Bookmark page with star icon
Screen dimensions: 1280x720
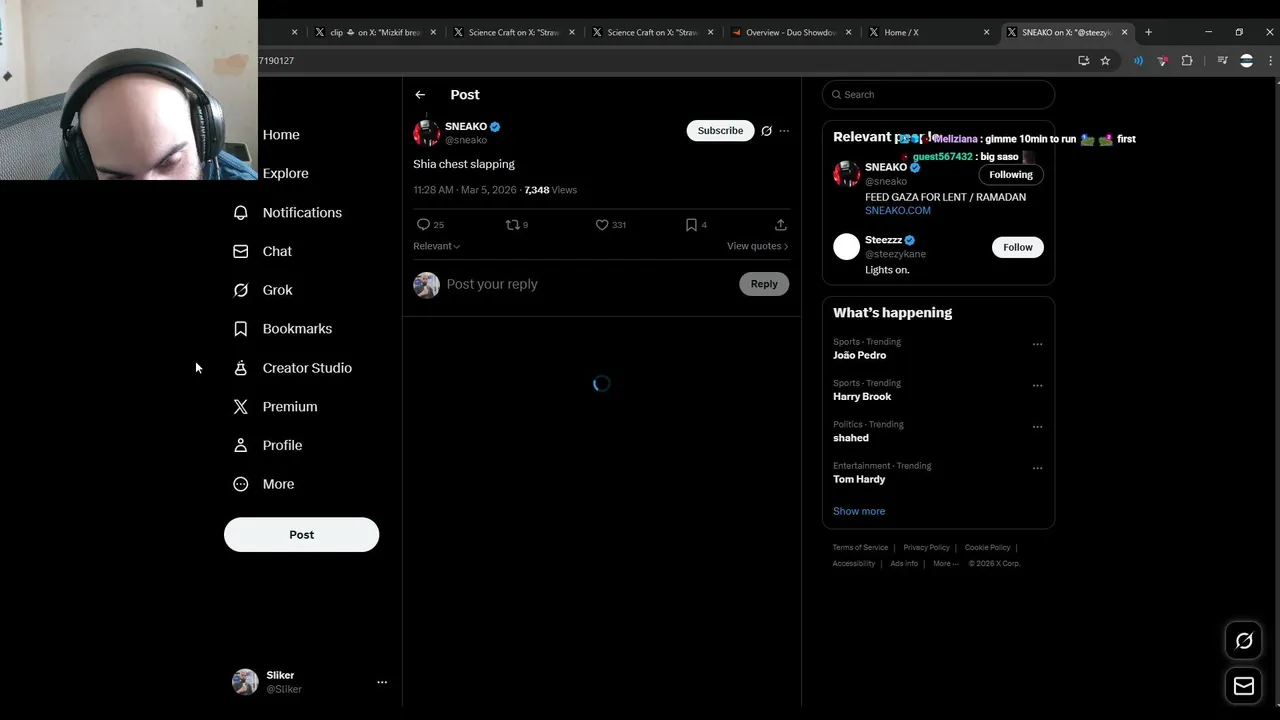1105,61
